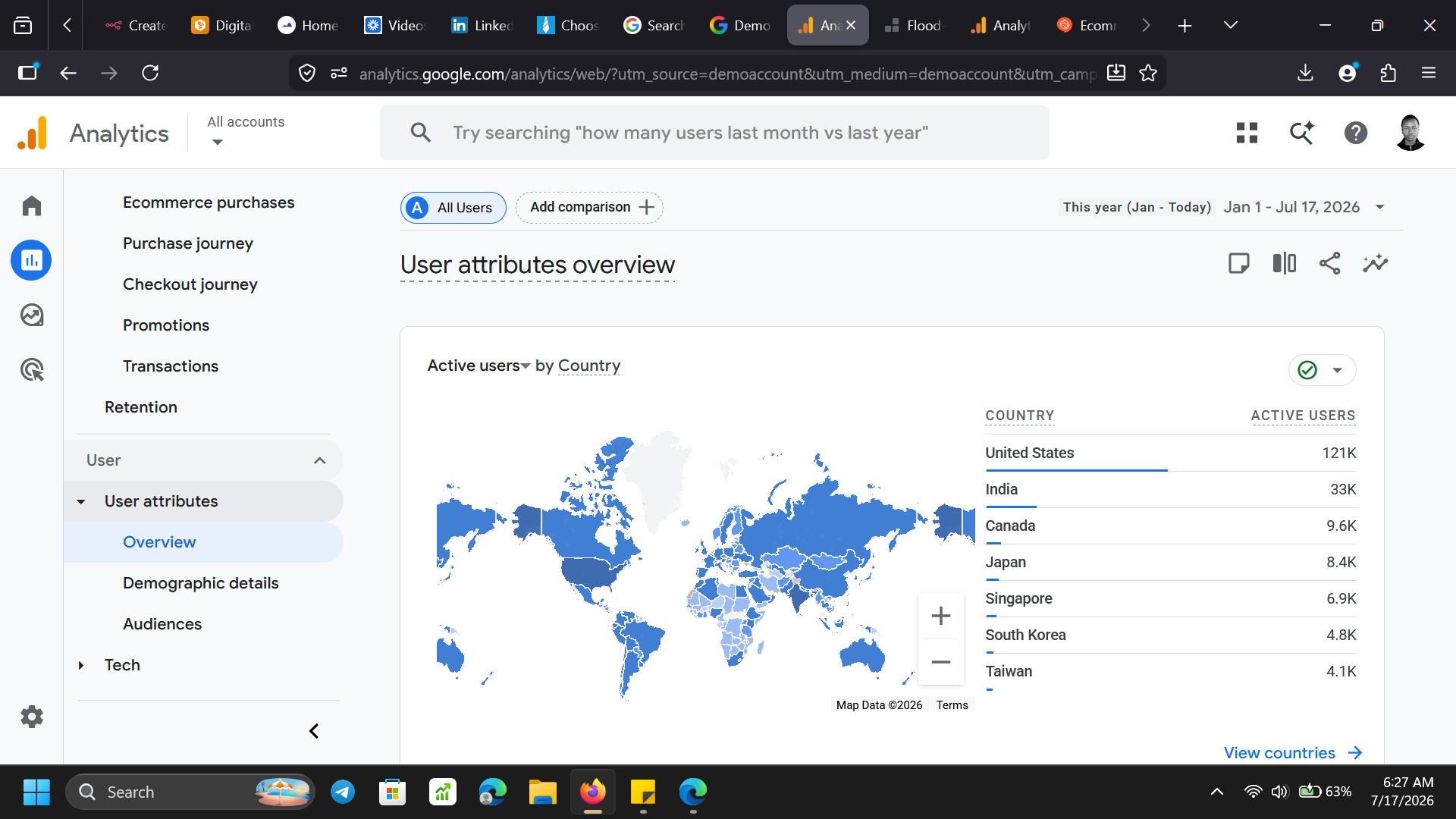Open Microsoft Store from the taskbar

393,792
